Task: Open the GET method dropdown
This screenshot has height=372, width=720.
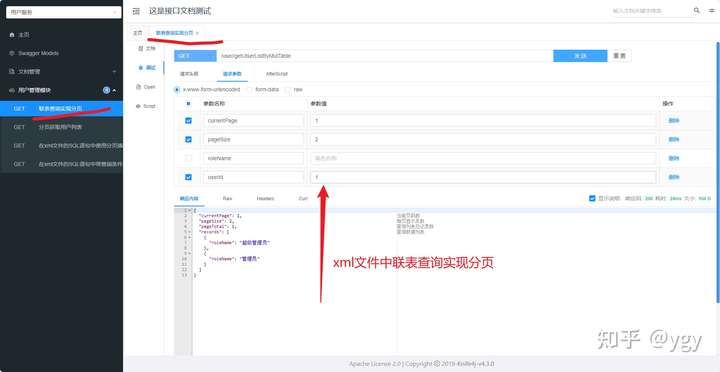Action: click(195, 56)
